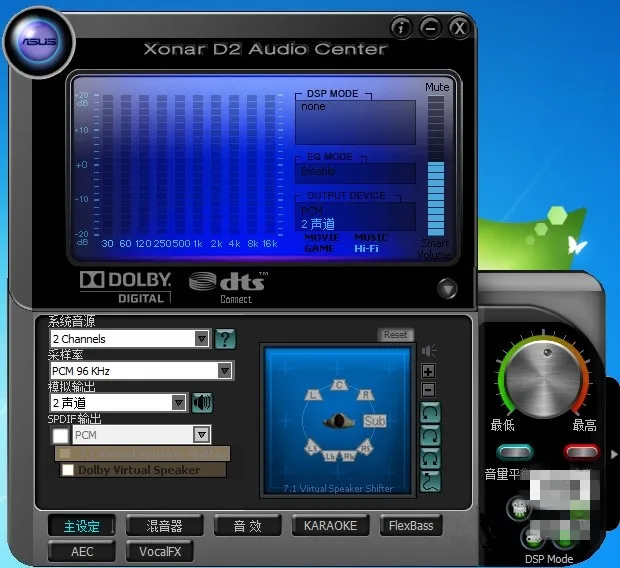Toggle the teal Smart Volume button
Screen dimensions: 620x568
(514, 452)
